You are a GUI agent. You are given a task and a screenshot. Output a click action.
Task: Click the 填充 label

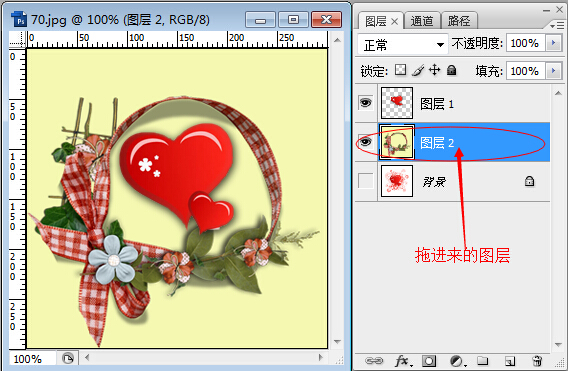coord(489,71)
